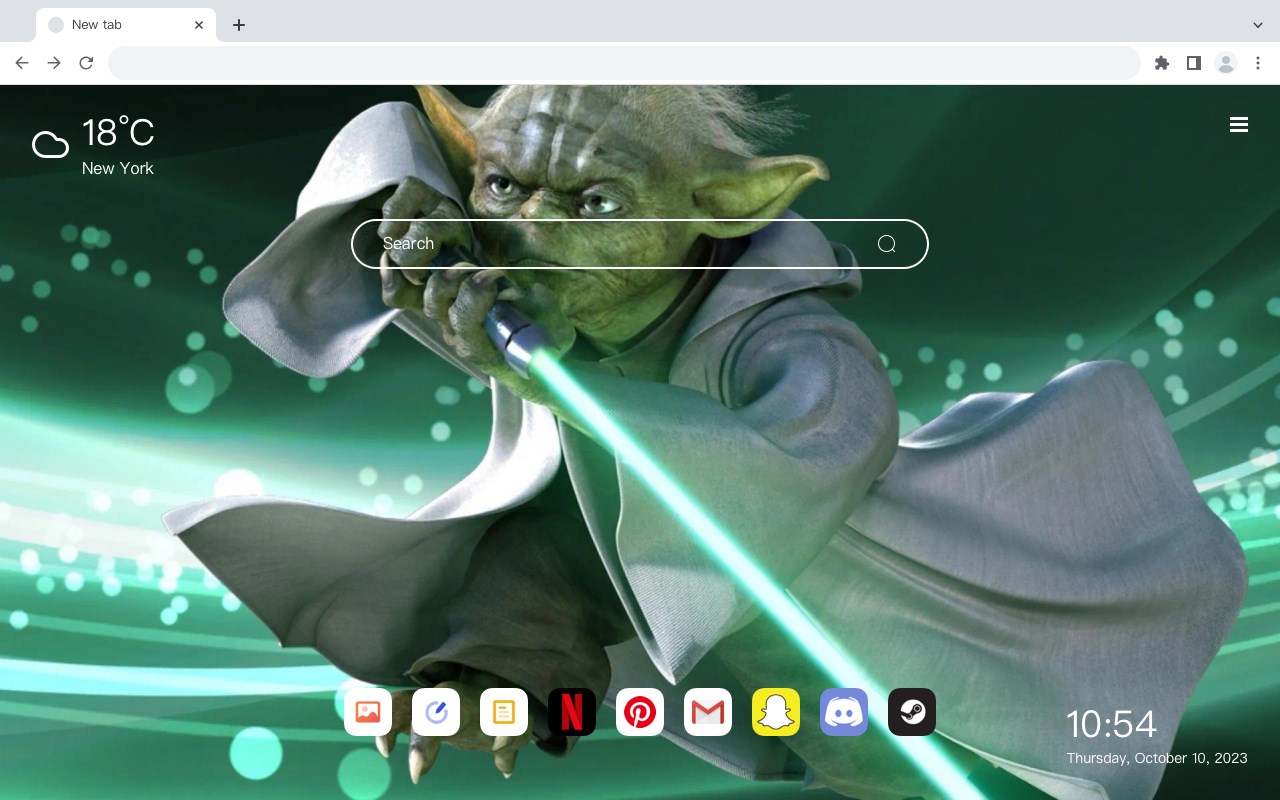Open the Steam shortcut

click(912, 712)
